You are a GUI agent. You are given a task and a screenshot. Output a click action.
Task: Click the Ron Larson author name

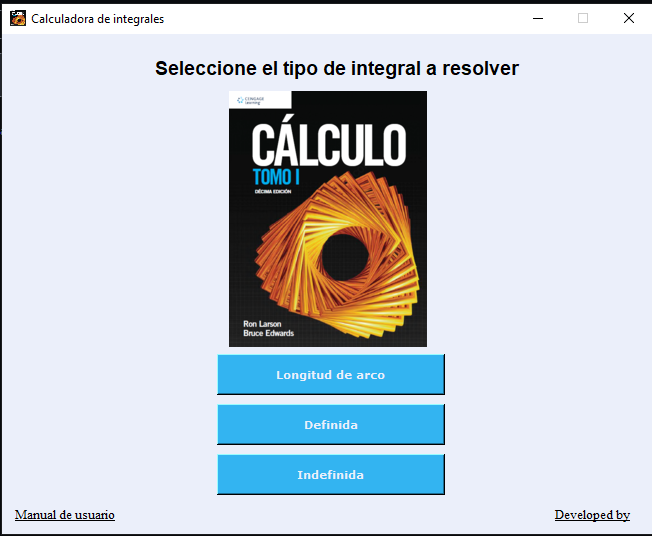click(262, 324)
